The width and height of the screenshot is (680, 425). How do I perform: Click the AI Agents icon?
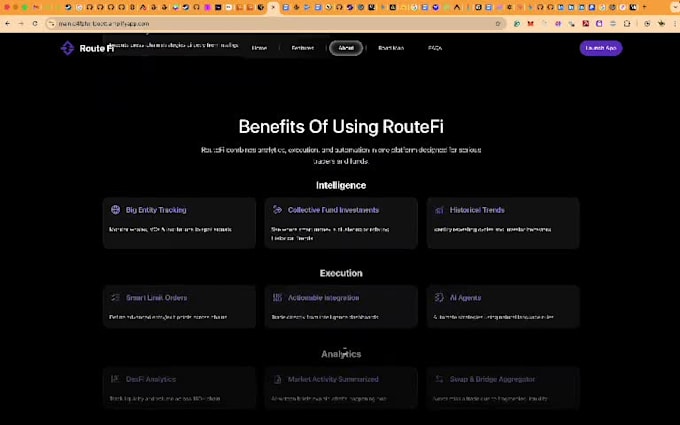tap(439, 298)
